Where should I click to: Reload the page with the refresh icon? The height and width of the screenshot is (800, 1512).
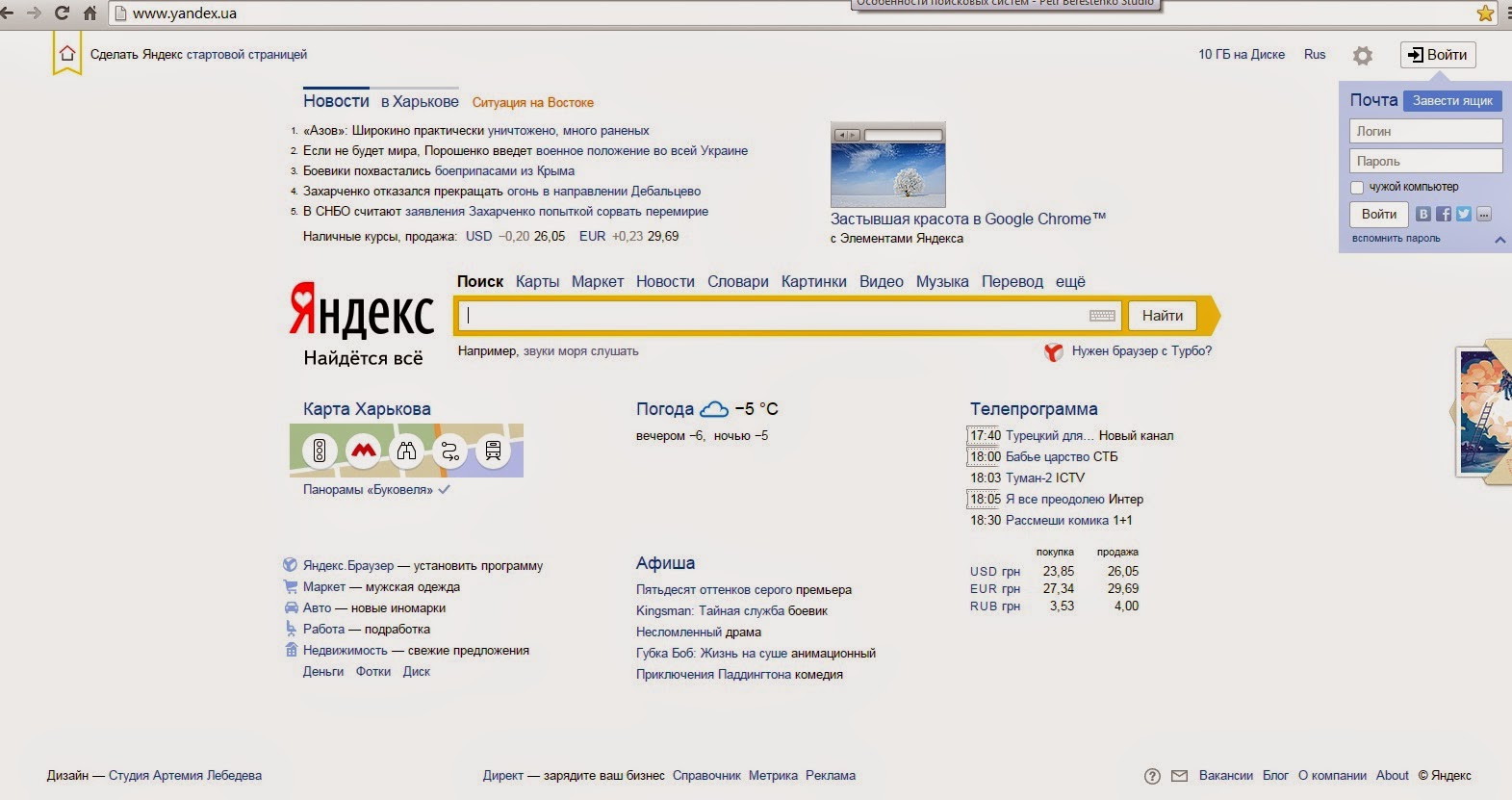[62, 13]
